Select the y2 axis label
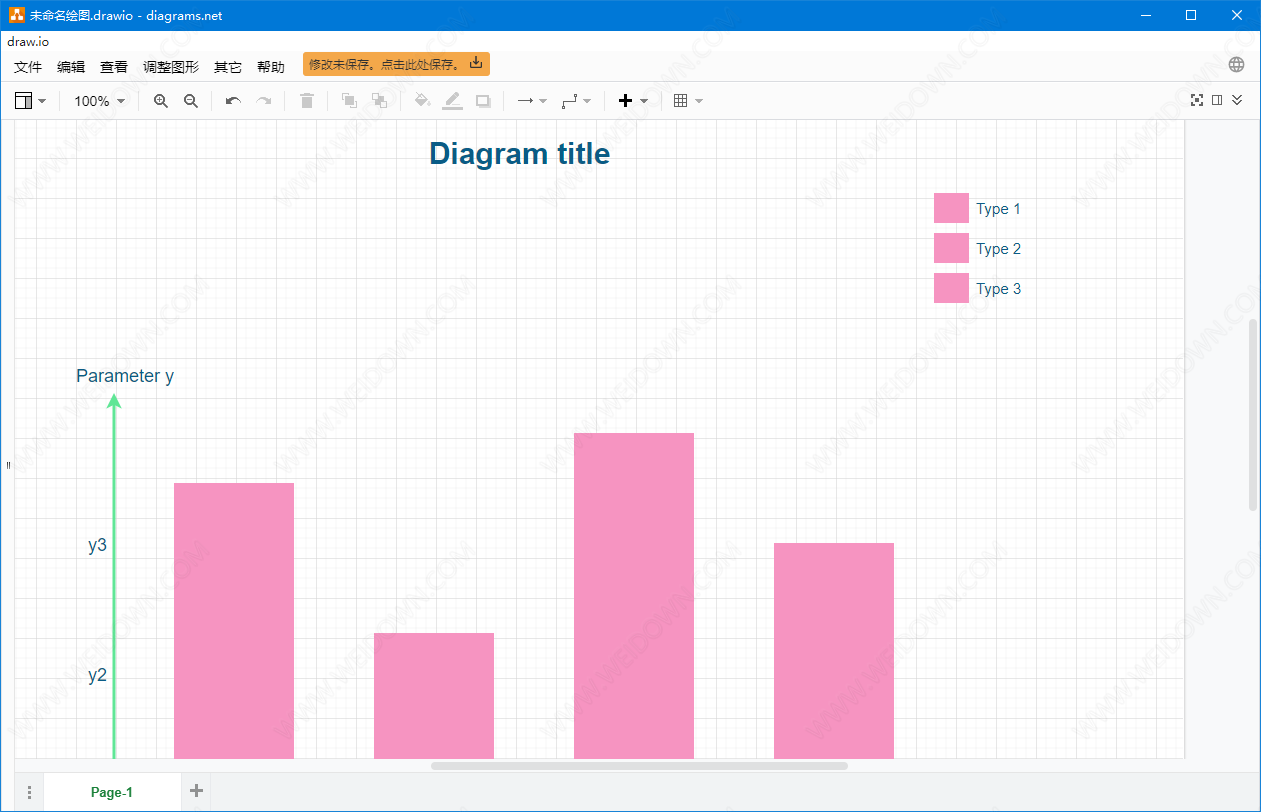 point(97,675)
